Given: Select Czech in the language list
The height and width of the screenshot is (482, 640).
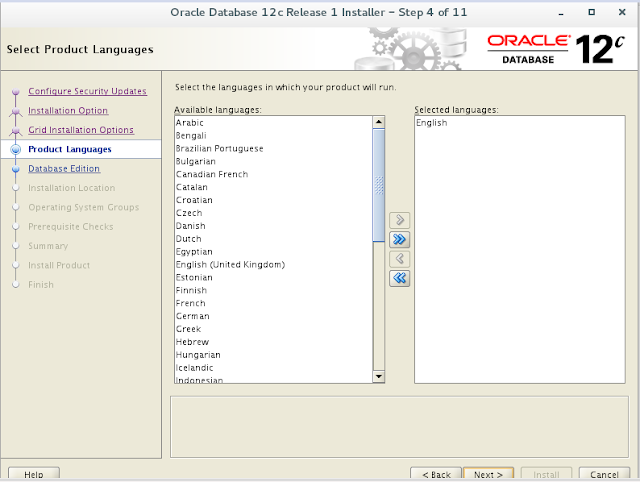Looking at the screenshot, I should pos(273,213).
